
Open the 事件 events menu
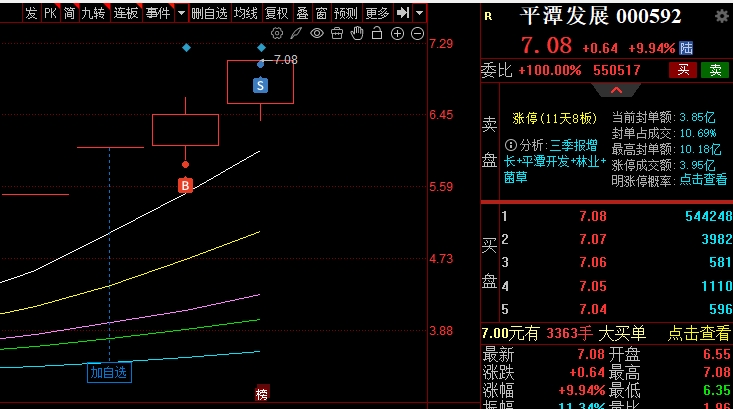(158, 13)
